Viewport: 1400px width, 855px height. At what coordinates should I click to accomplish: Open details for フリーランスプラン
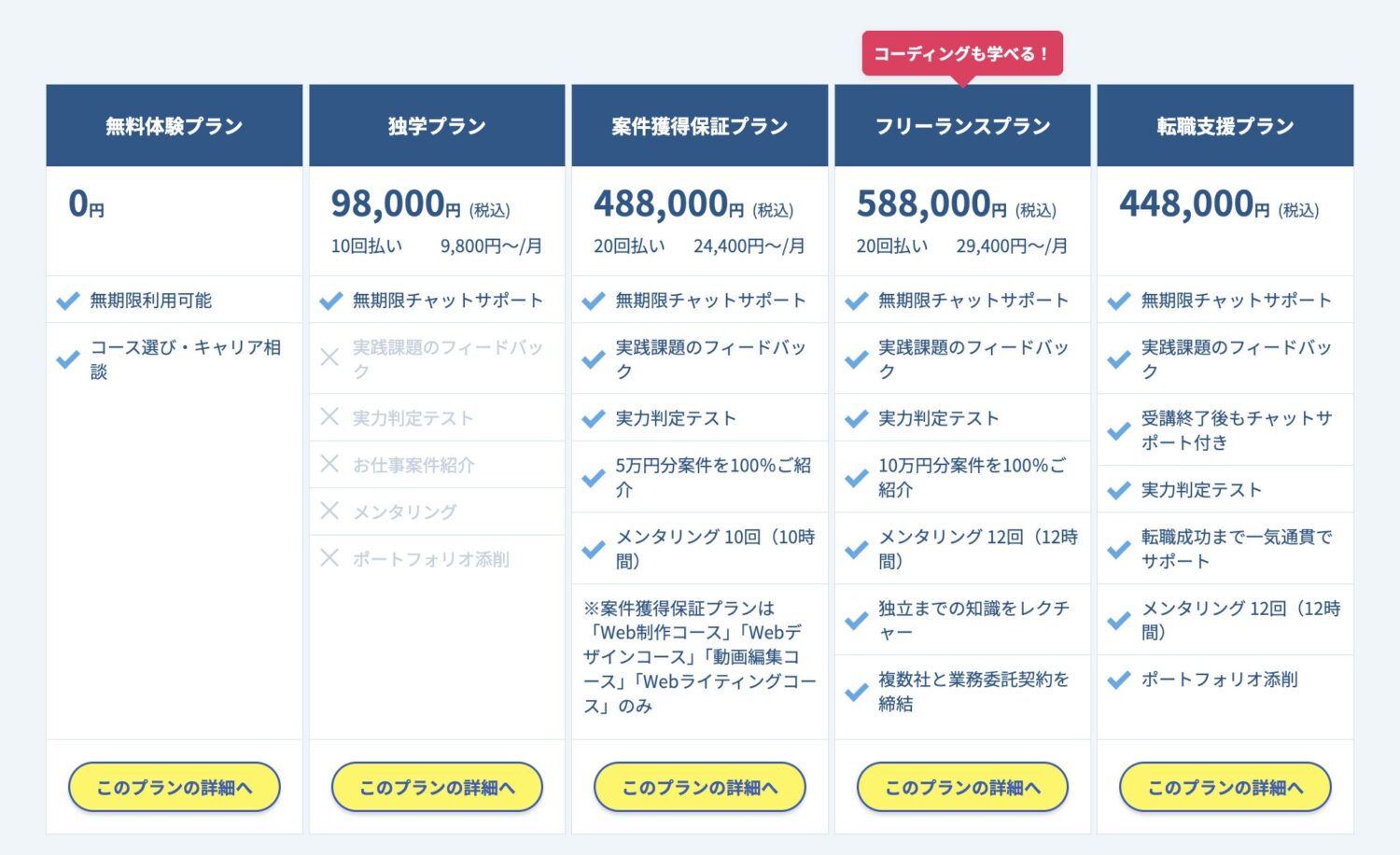pyautogui.click(x=962, y=787)
